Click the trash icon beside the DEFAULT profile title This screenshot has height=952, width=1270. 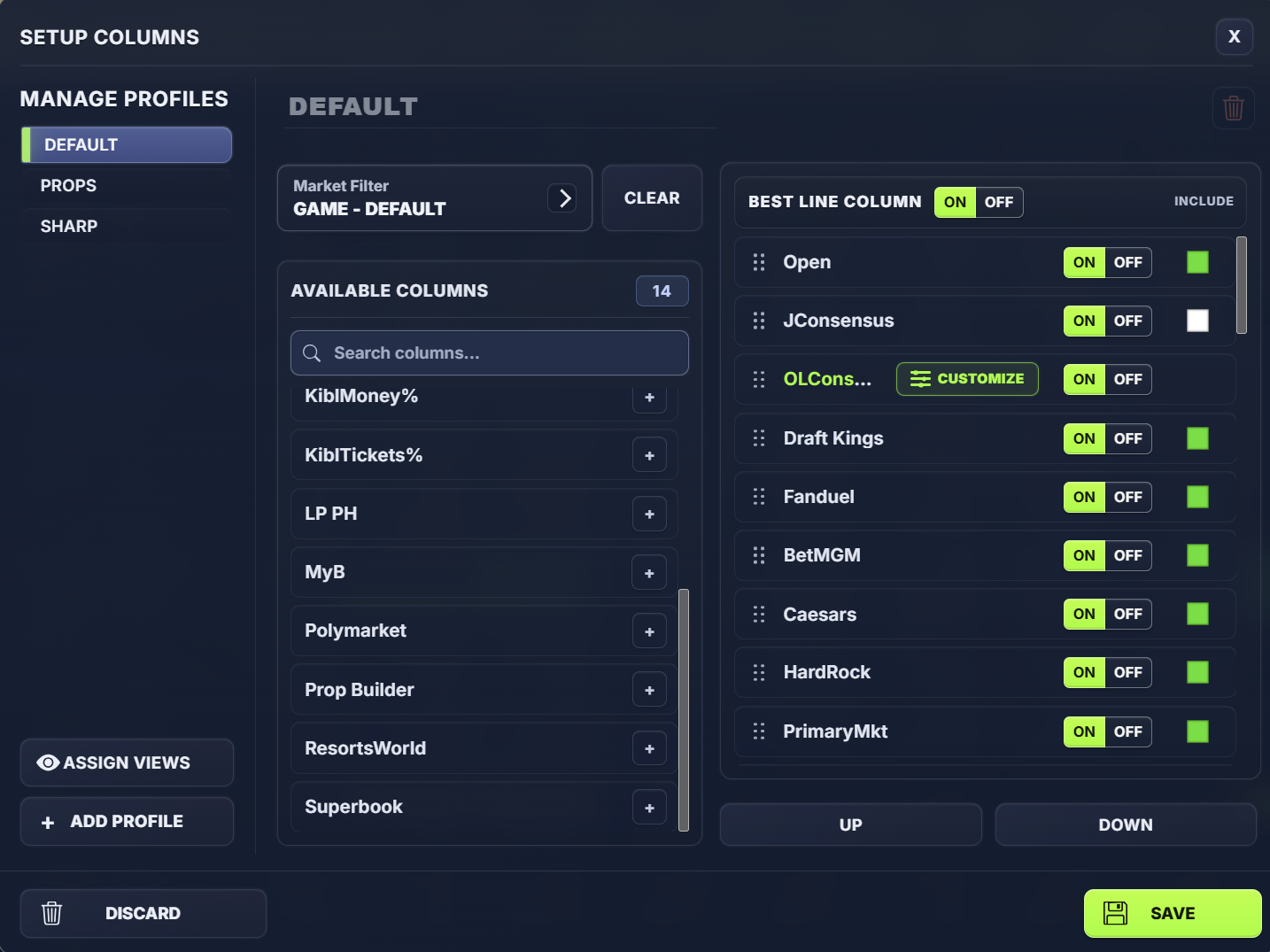pyautogui.click(x=1233, y=108)
